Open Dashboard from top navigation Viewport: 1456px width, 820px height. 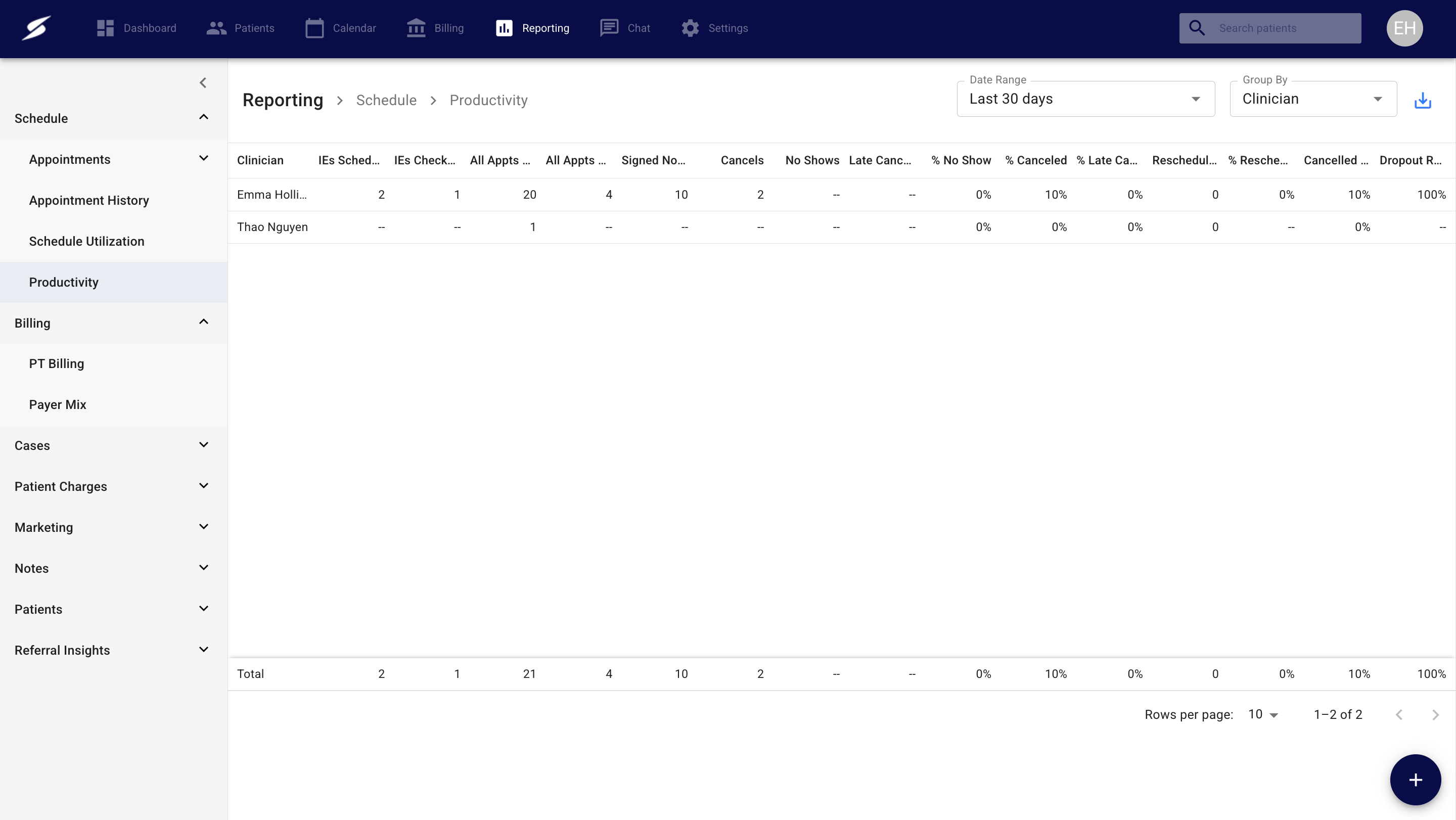[136, 28]
